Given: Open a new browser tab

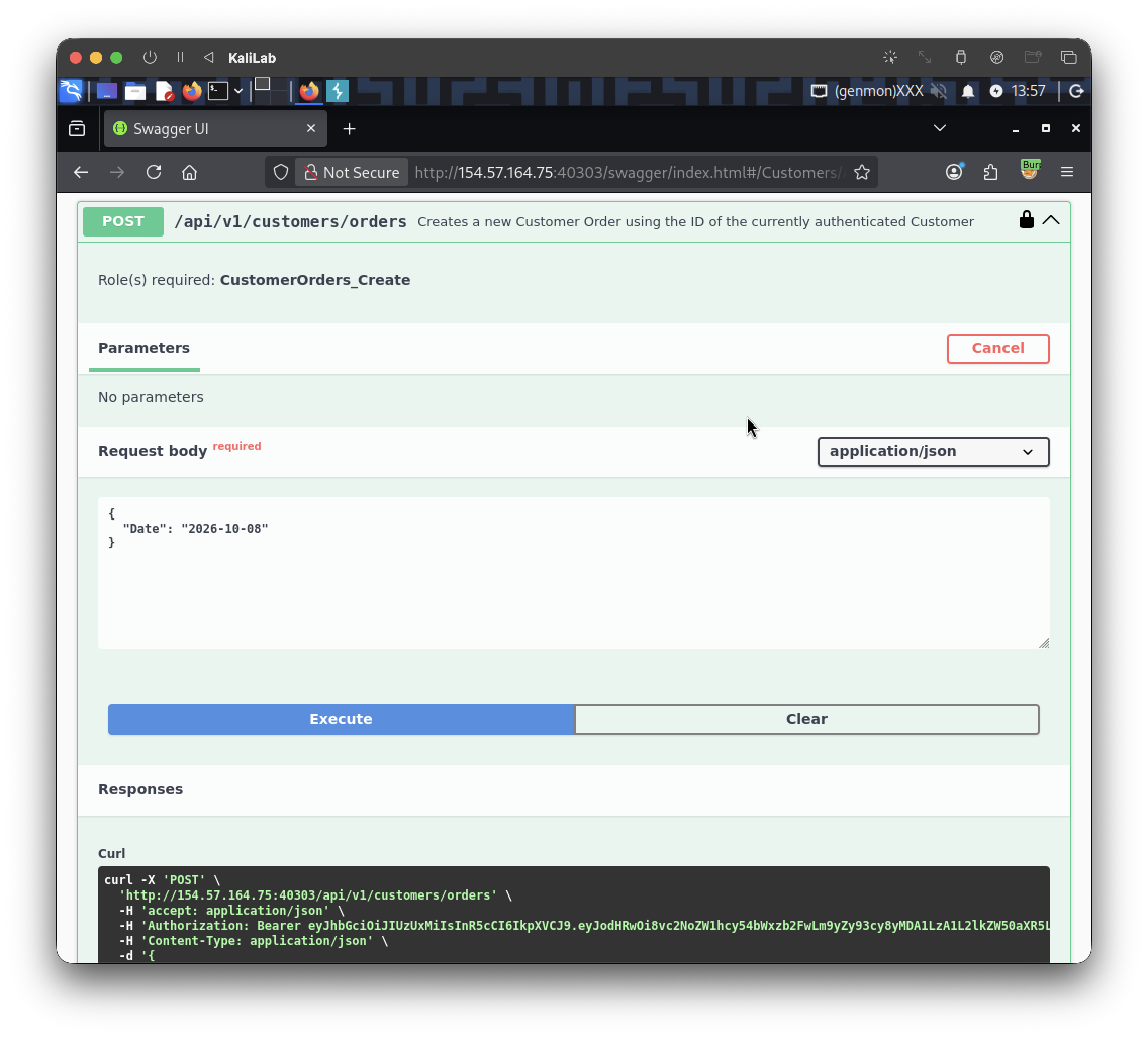Looking at the screenshot, I should [349, 129].
